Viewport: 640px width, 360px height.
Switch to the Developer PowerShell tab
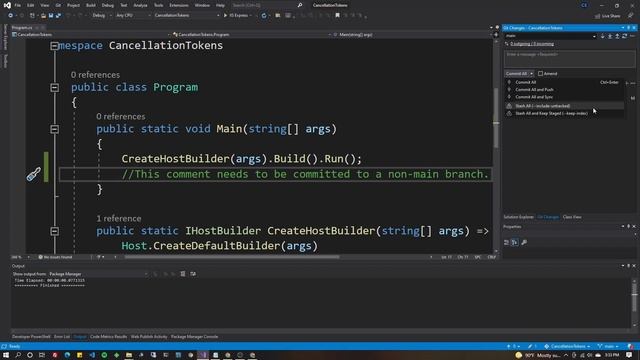pyautogui.click(x=31, y=337)
